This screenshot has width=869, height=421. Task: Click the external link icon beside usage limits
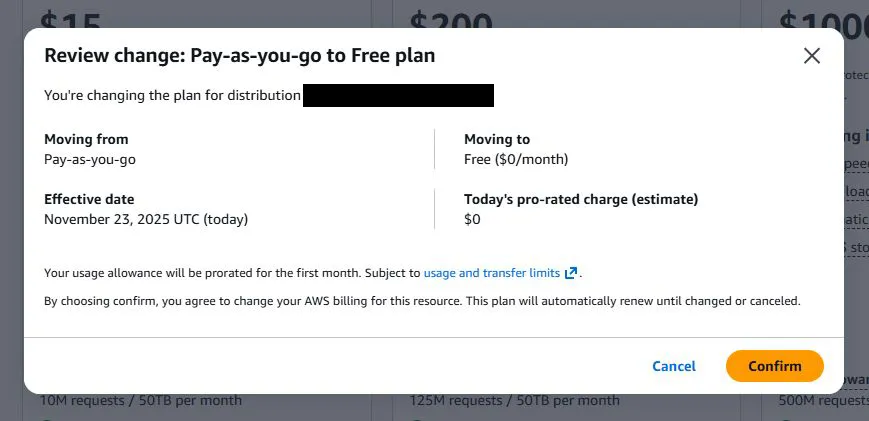tap(571, 273)
